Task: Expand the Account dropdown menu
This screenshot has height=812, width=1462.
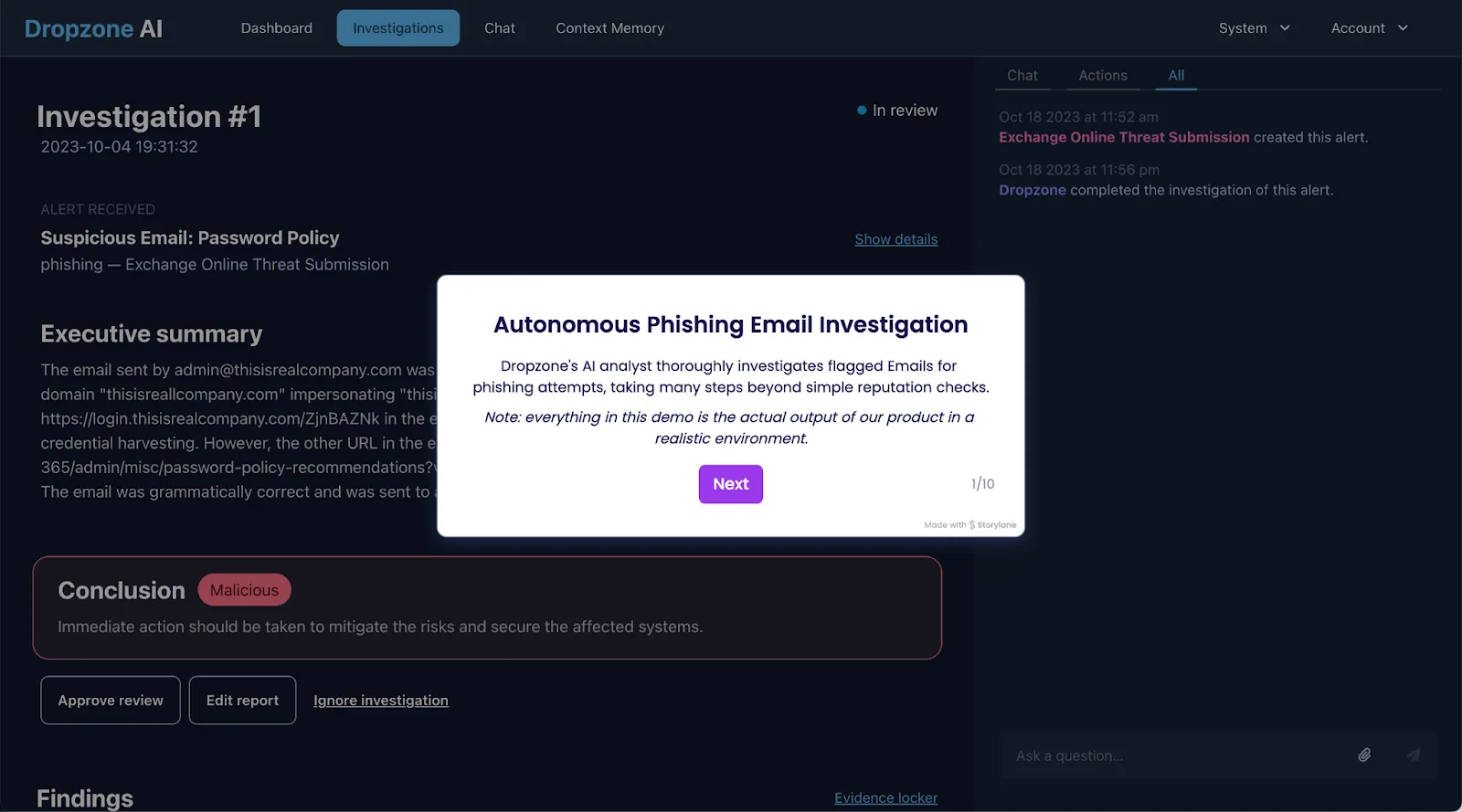Action: tap(1370, 28)
